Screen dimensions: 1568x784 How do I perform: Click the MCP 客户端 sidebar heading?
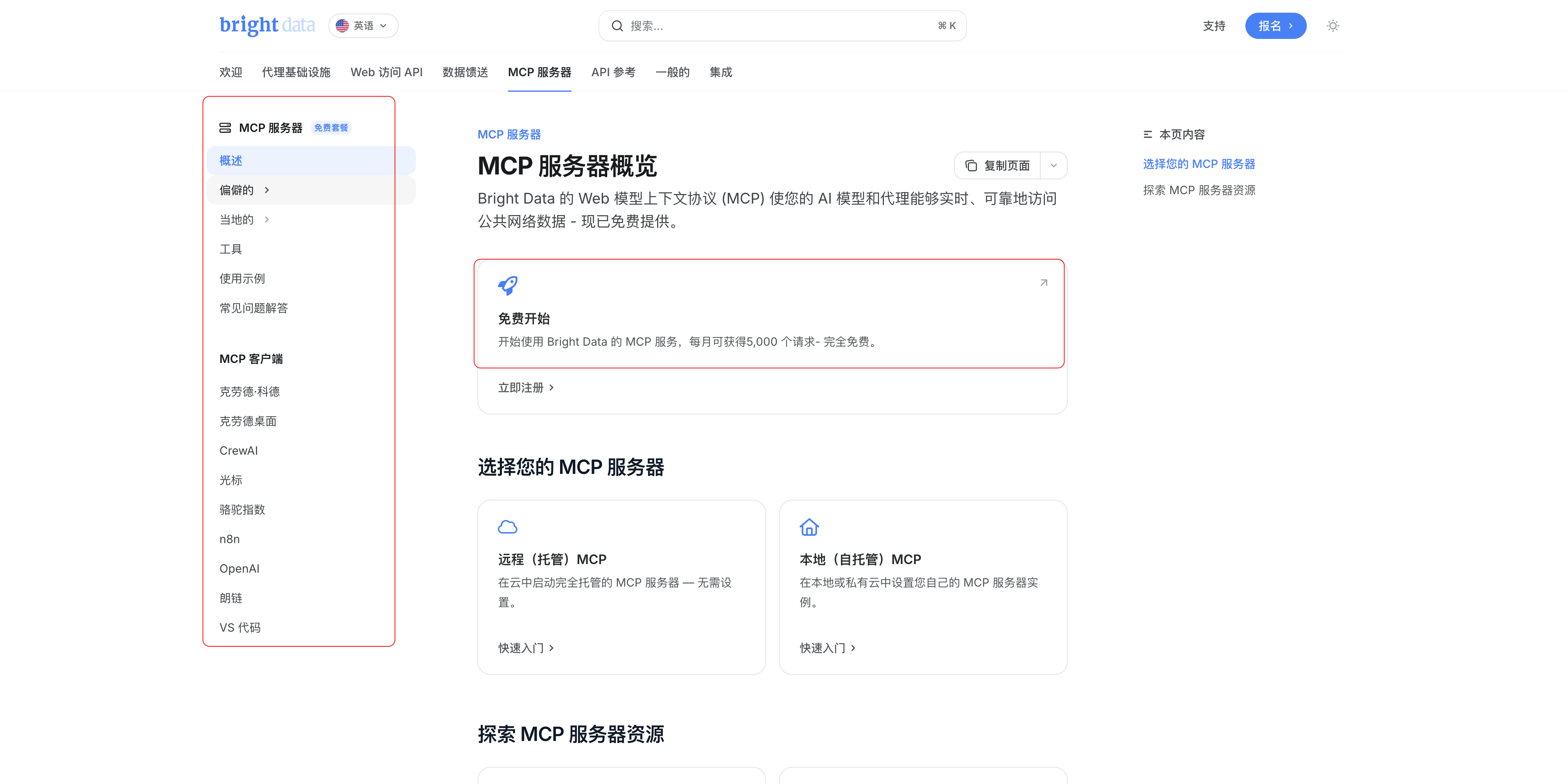pos(251,359)
